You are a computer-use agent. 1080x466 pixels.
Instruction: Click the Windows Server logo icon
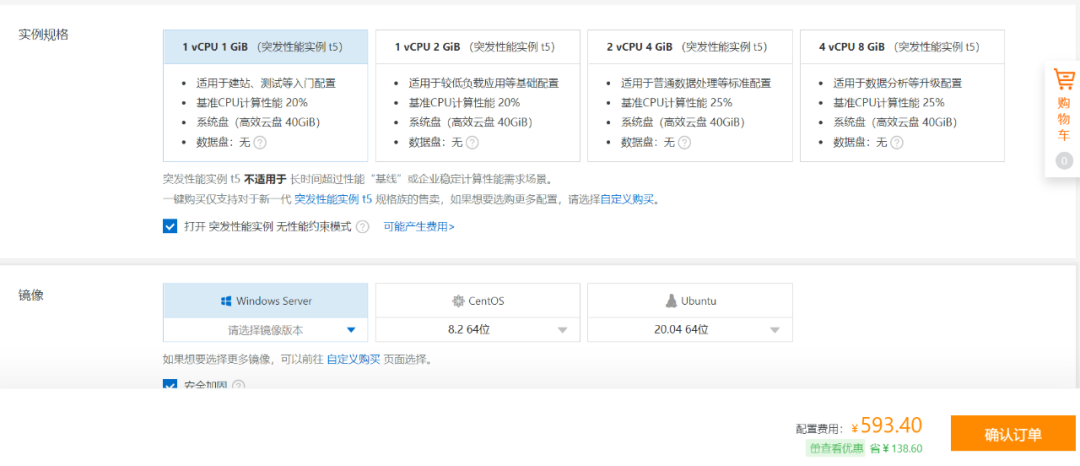point(226,301)
